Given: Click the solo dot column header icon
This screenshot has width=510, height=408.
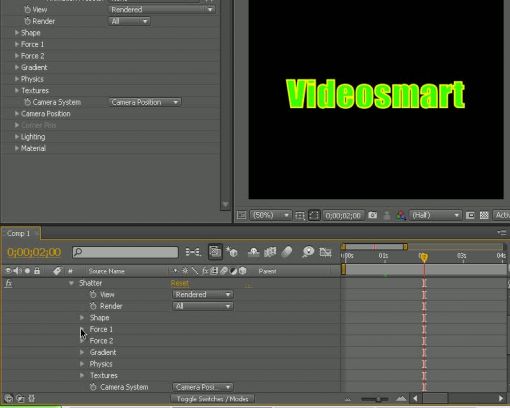Looking at the screenshot, I should pos(27,271).
